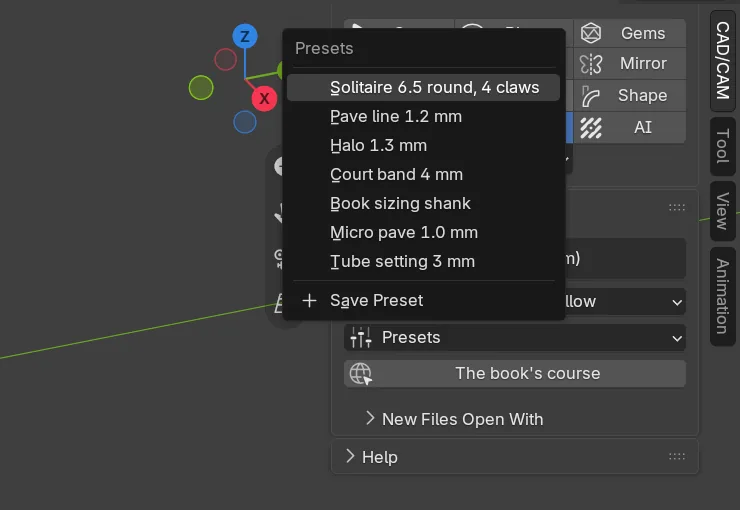740x510 pixels.
Task: Select Court band 4 mm preset
Action: 423,175
